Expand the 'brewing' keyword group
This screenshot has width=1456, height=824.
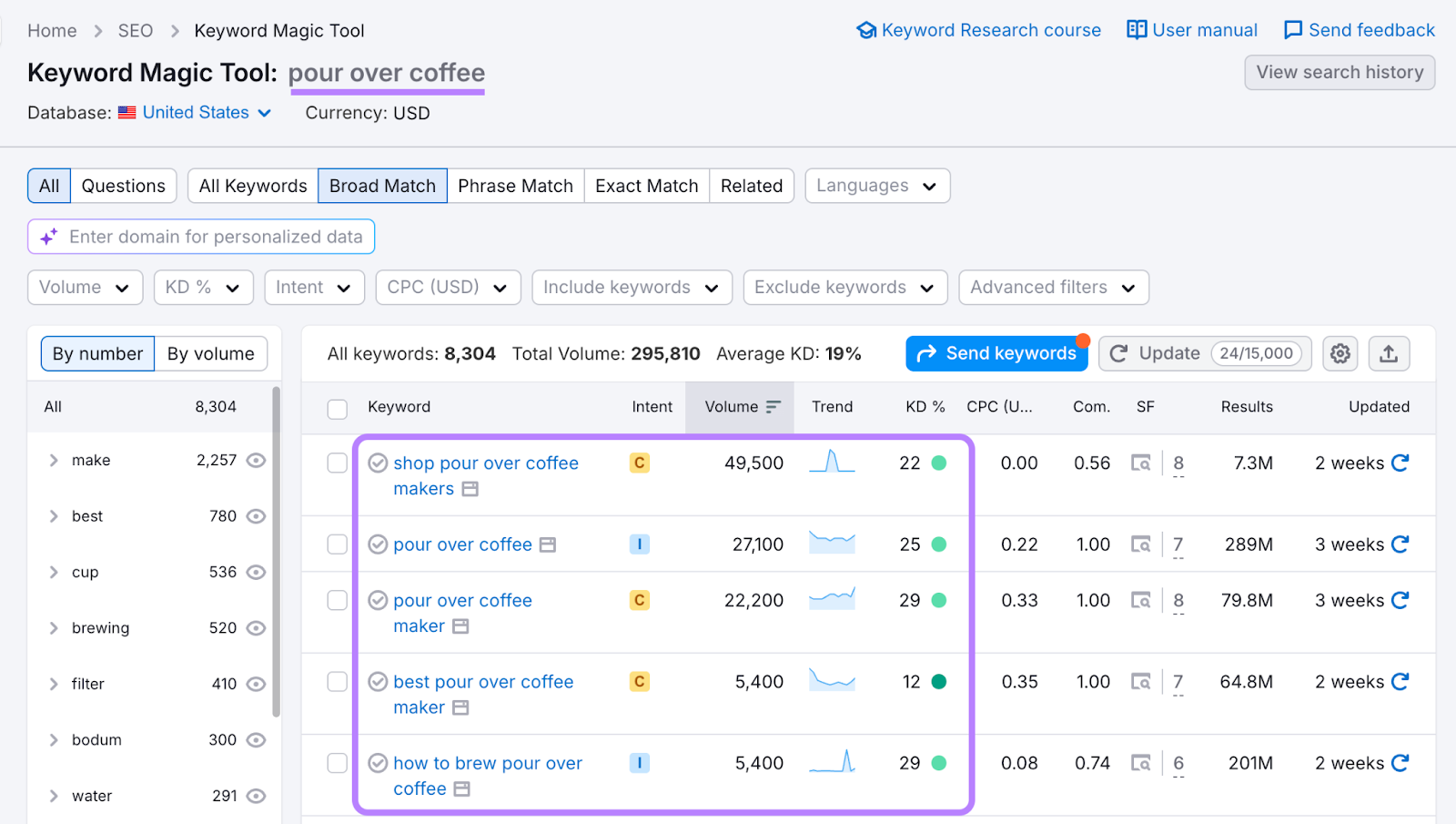coord(53,627)
